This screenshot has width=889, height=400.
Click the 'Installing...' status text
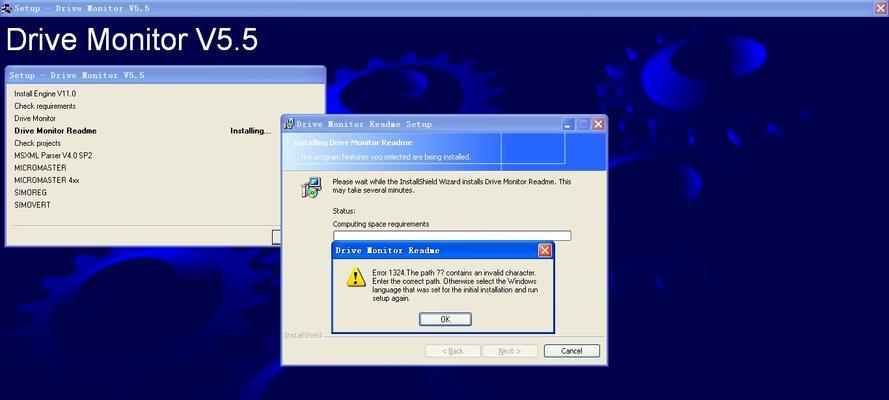(251, 131)
